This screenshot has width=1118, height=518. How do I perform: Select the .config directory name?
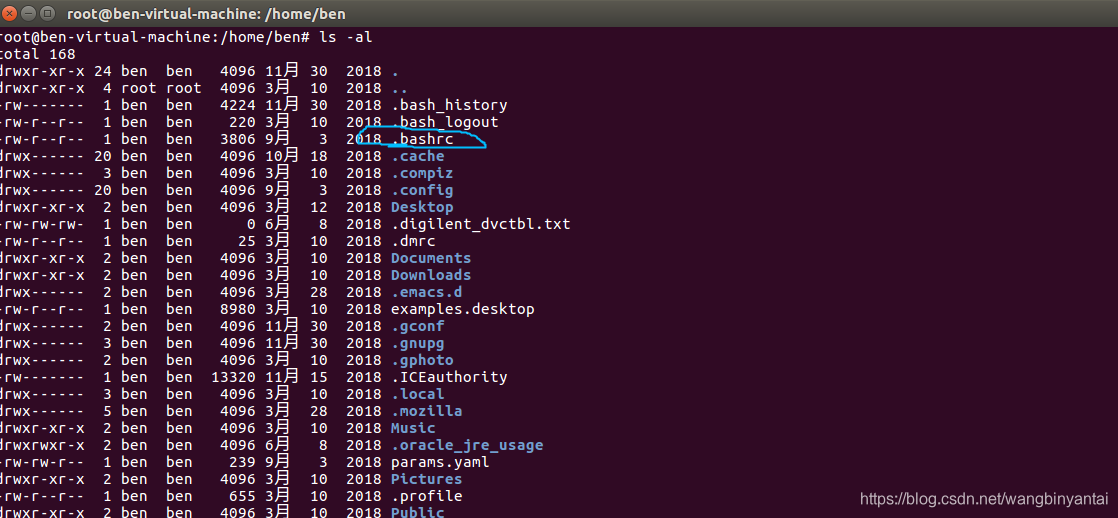coord(422,191)
